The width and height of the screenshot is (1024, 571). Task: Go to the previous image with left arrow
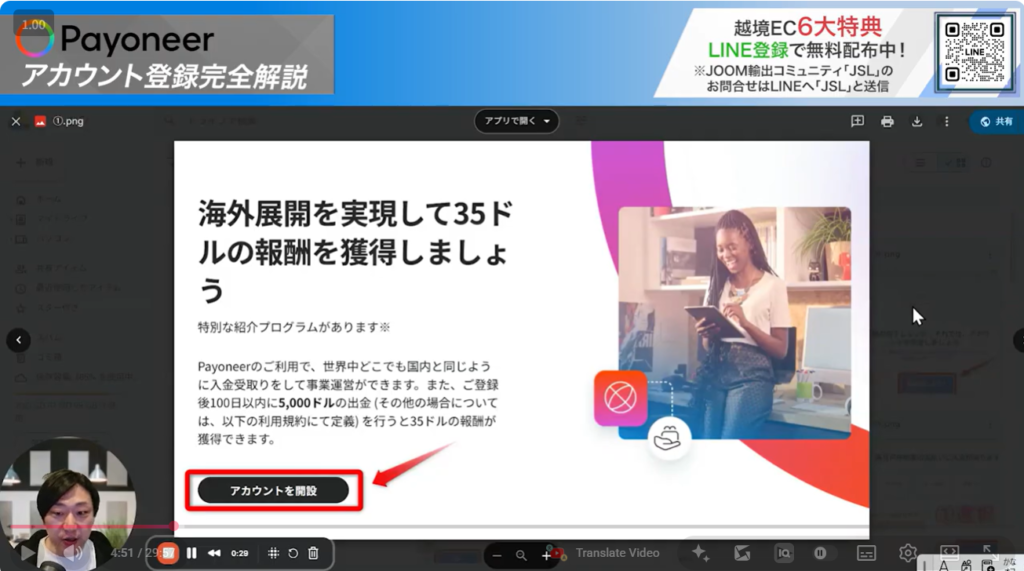click(x=18, y=340)
